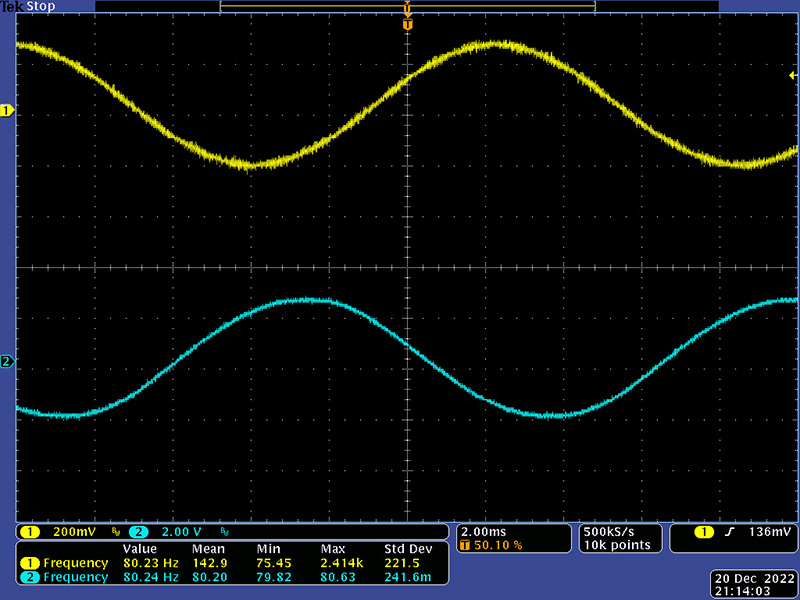
Task: Click the trigger source channel 1 badge
Action: coord(704,532)
